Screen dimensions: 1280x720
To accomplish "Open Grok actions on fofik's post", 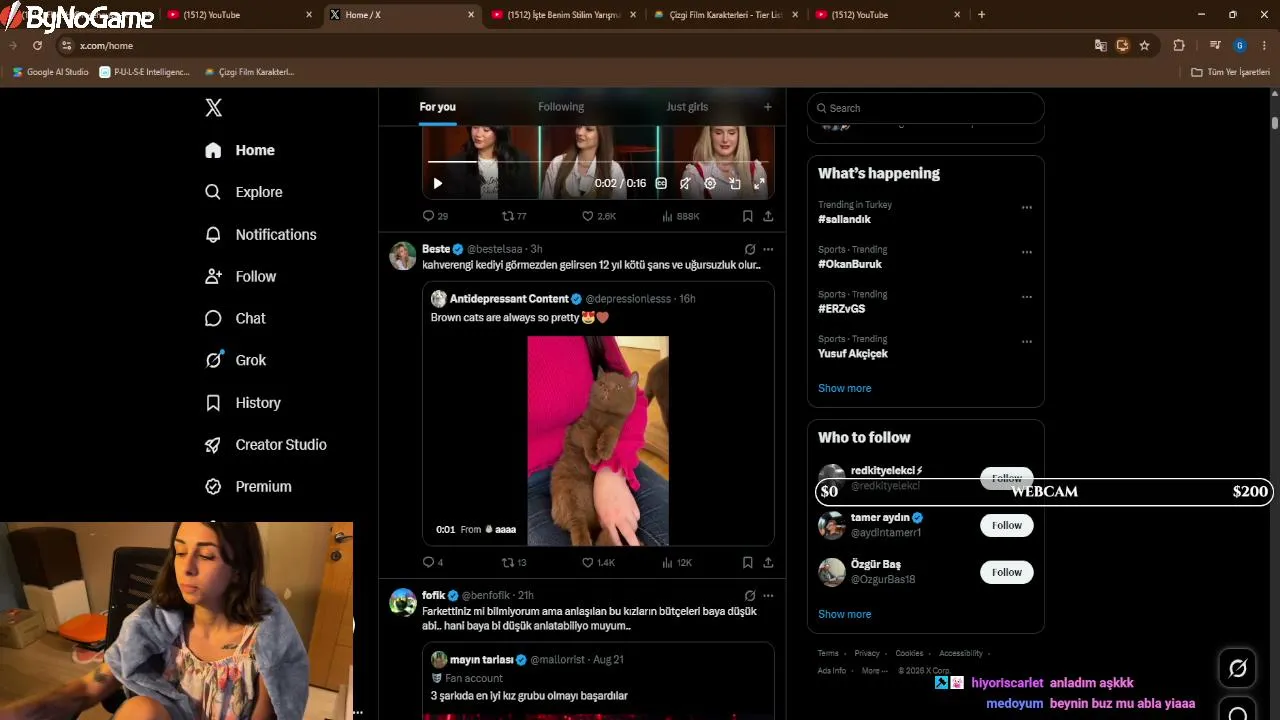I will 750,596.
